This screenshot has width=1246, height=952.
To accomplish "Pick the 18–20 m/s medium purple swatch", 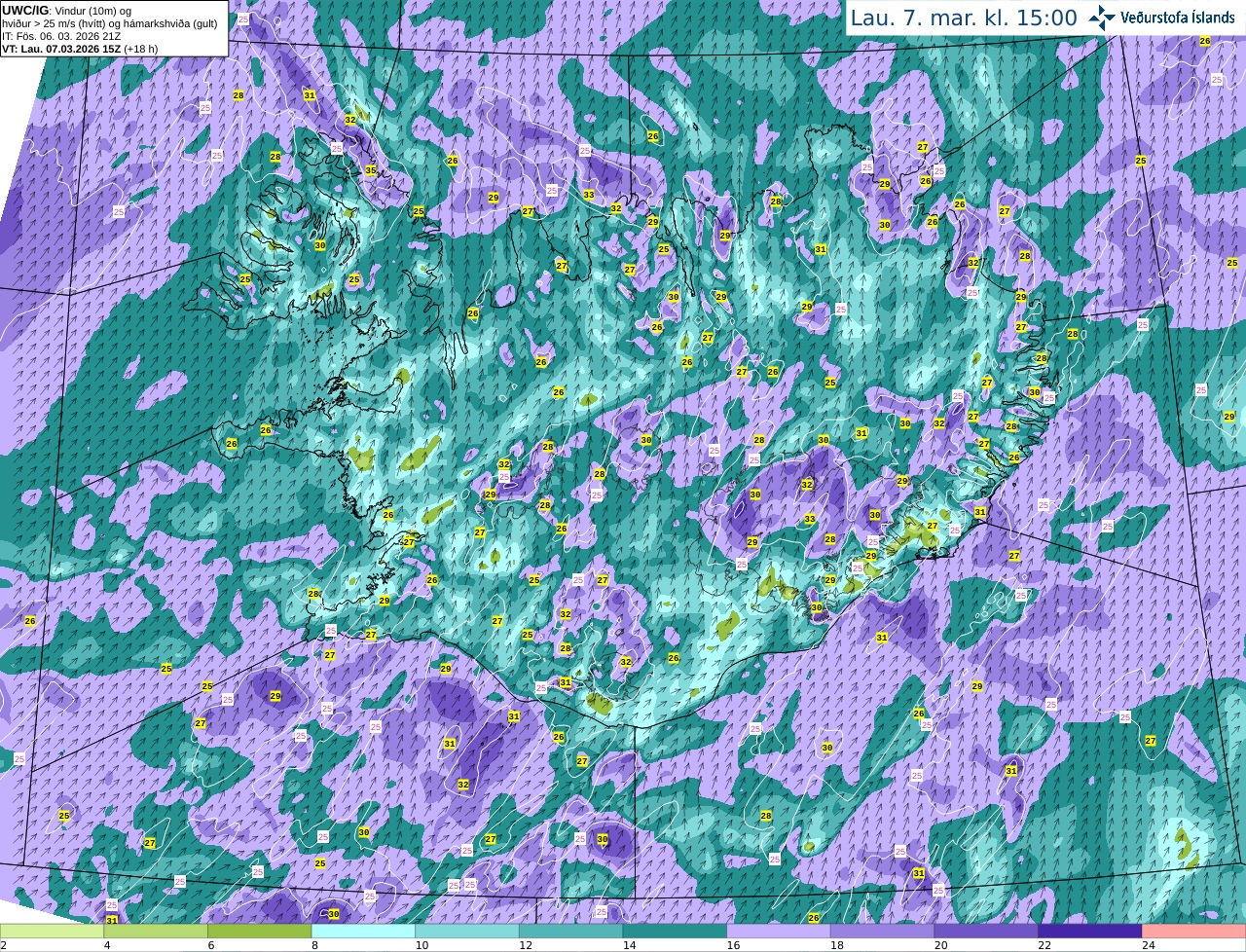I will pos(883,932).
